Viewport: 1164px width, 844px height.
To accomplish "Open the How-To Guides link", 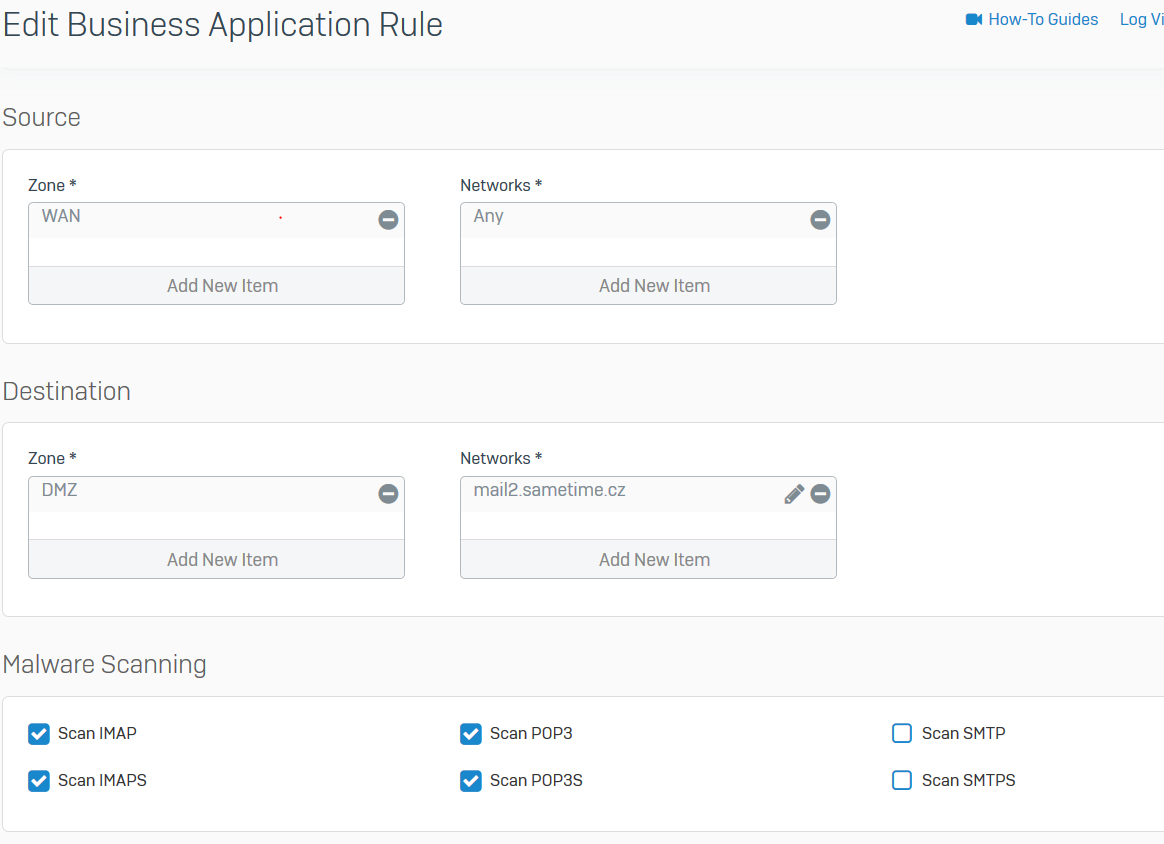I will 1043,20.
